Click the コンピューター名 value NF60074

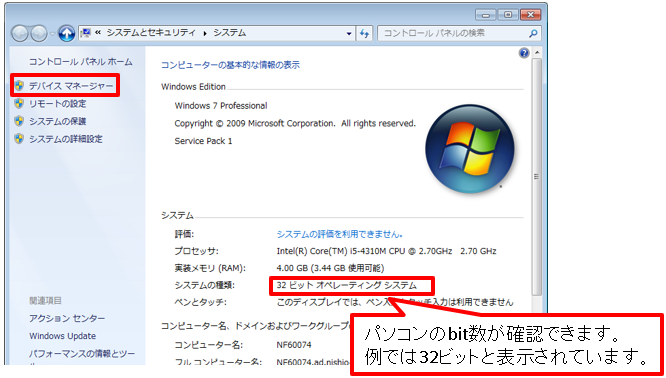pyautogui.click(x=293, y=345)
